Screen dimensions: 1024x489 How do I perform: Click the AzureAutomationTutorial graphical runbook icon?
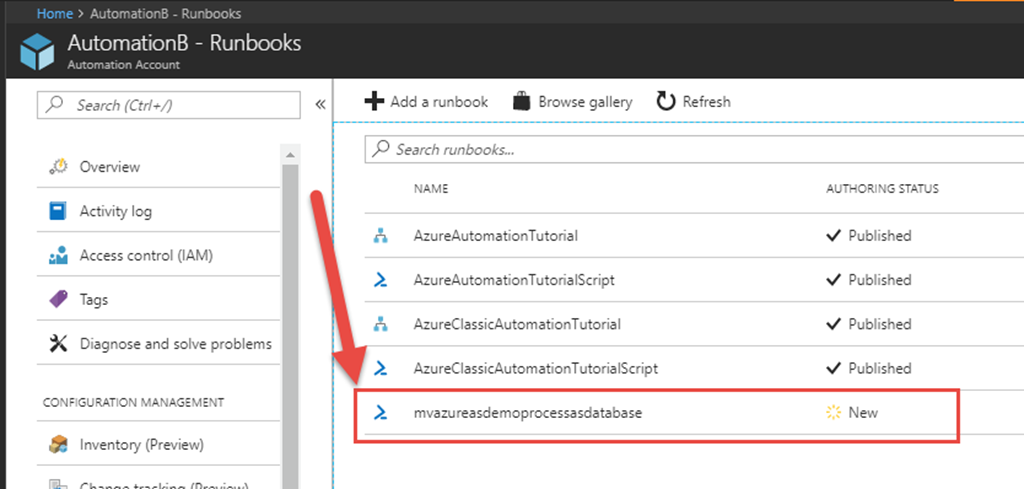(x=380, y=236)
